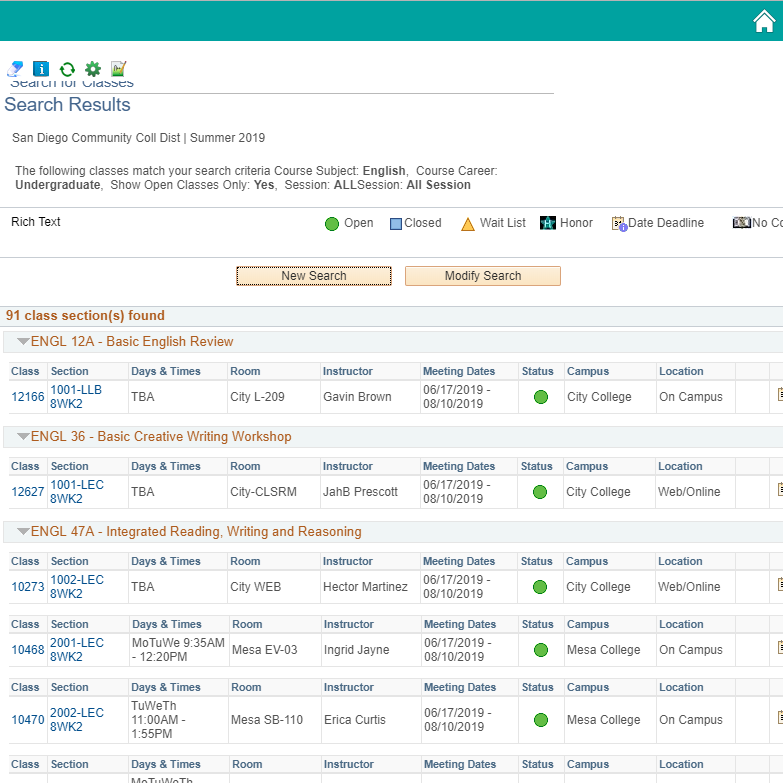Click the Closed legend blue square
783x783 pixels.
pyautogui.click(x=395, y=224)
